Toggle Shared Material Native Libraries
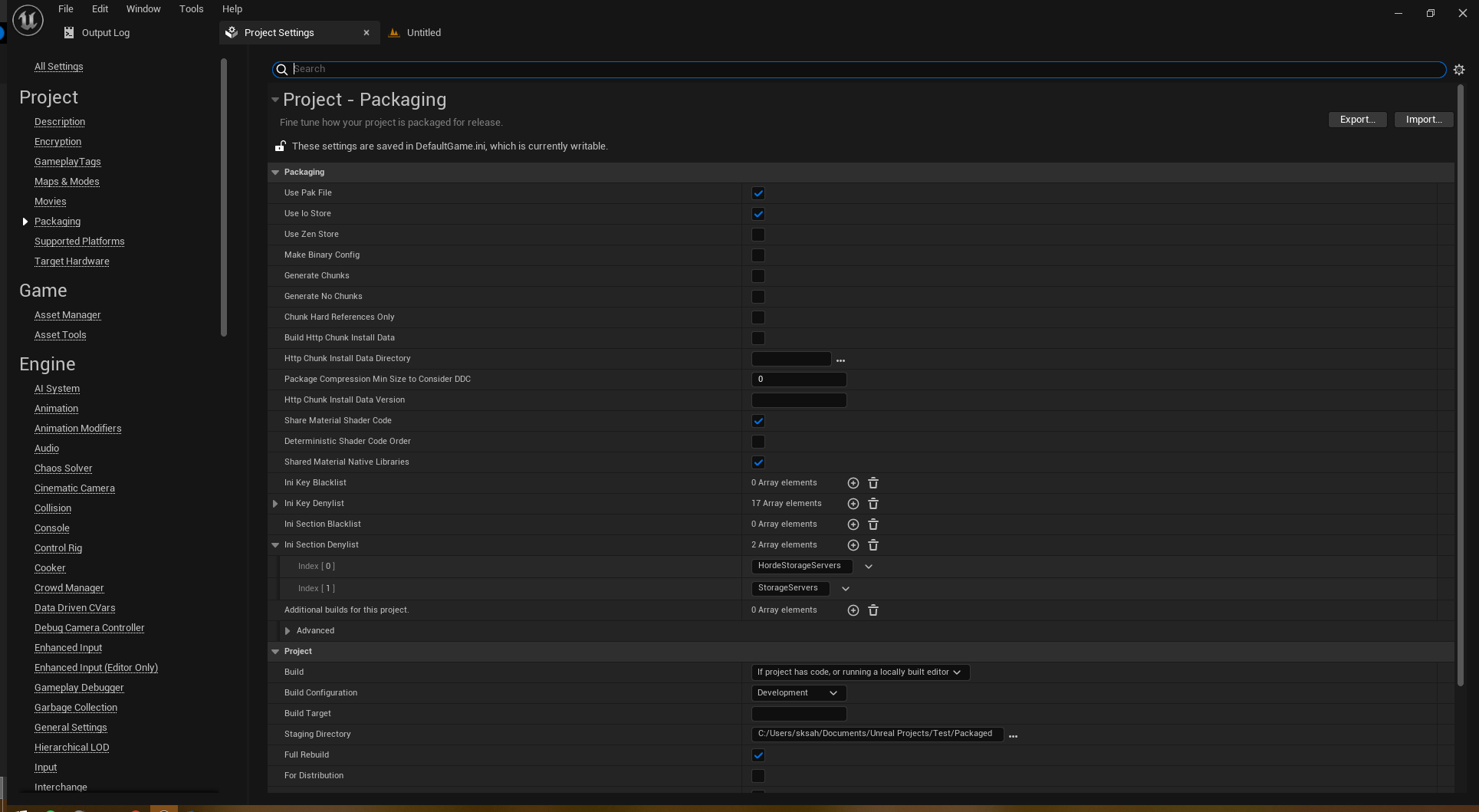This screenshot has width=1479, height=812. 758,462
